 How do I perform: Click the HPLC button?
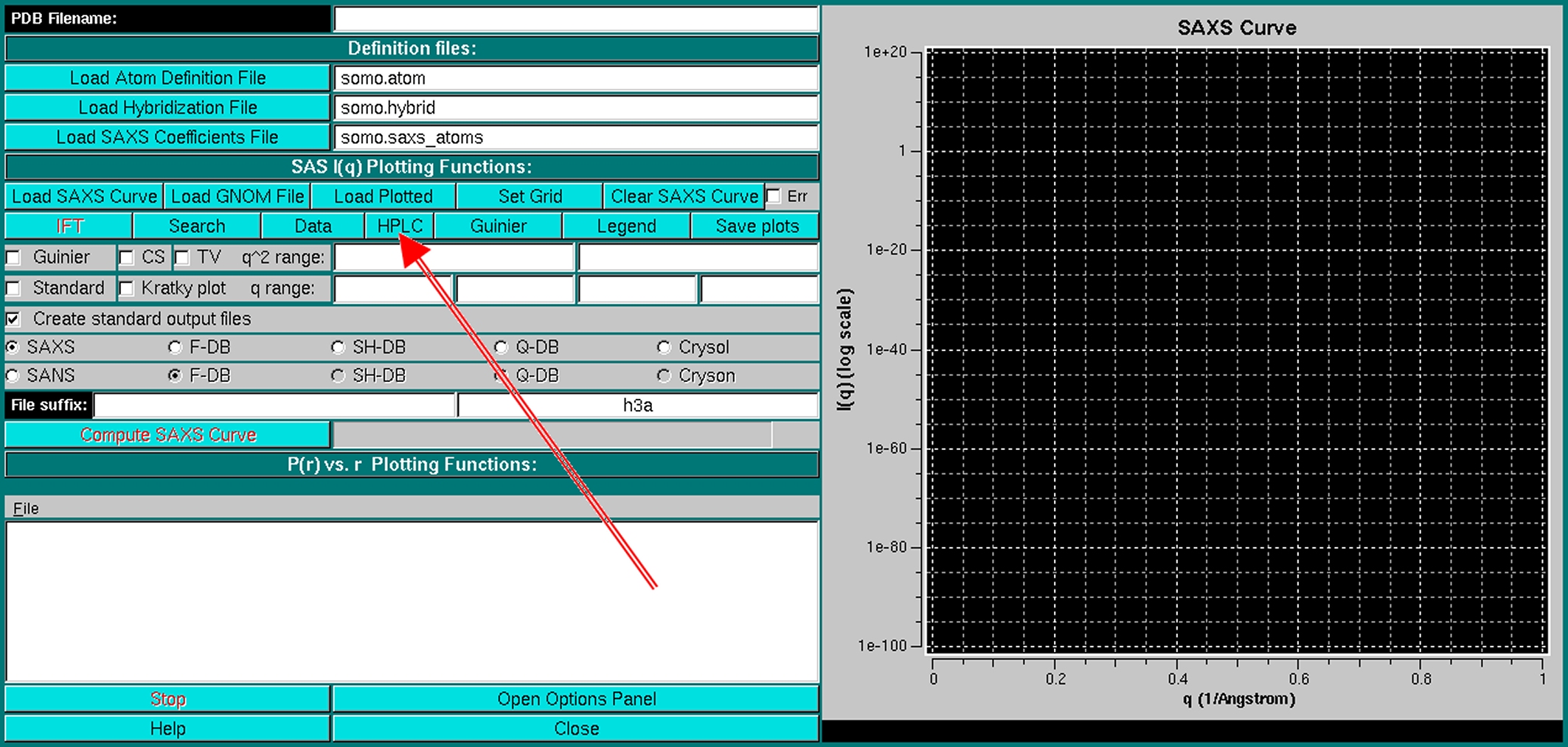[x=399, y=226]
